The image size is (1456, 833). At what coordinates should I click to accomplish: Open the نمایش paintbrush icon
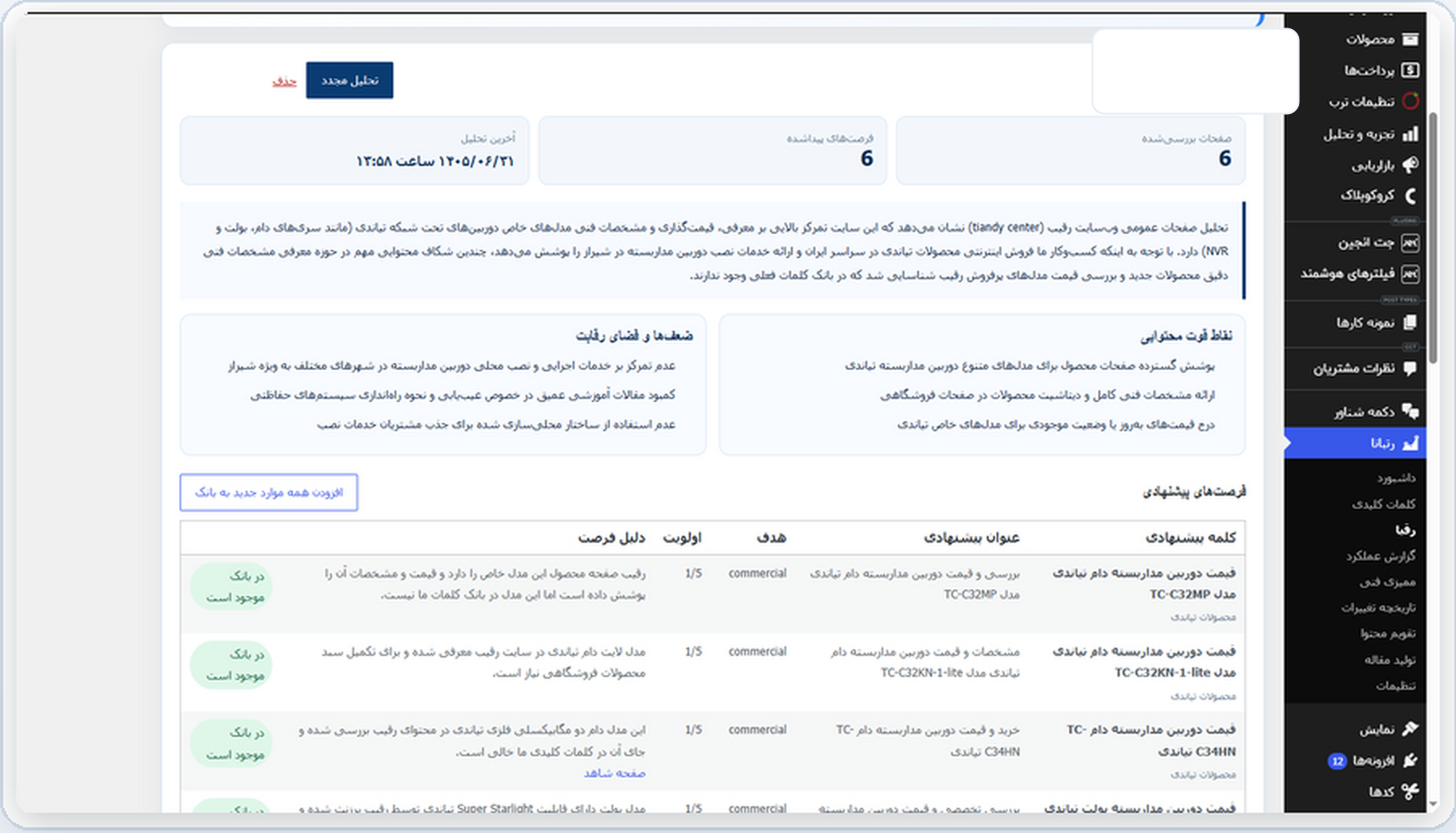pos(1410,729)
